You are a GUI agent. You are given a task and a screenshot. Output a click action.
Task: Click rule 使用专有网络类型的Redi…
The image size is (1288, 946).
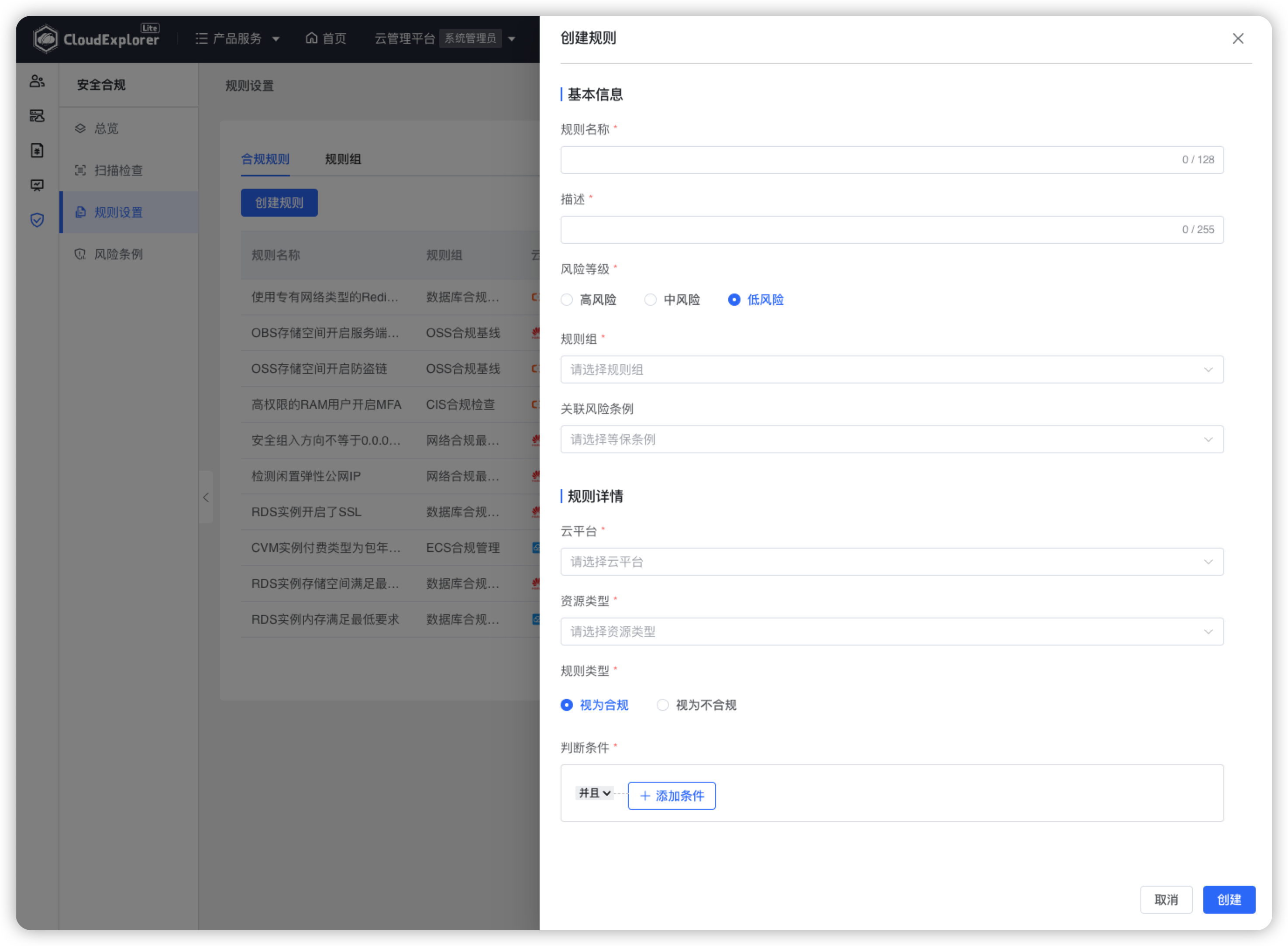pyautogui.click(x=324, y=297)
